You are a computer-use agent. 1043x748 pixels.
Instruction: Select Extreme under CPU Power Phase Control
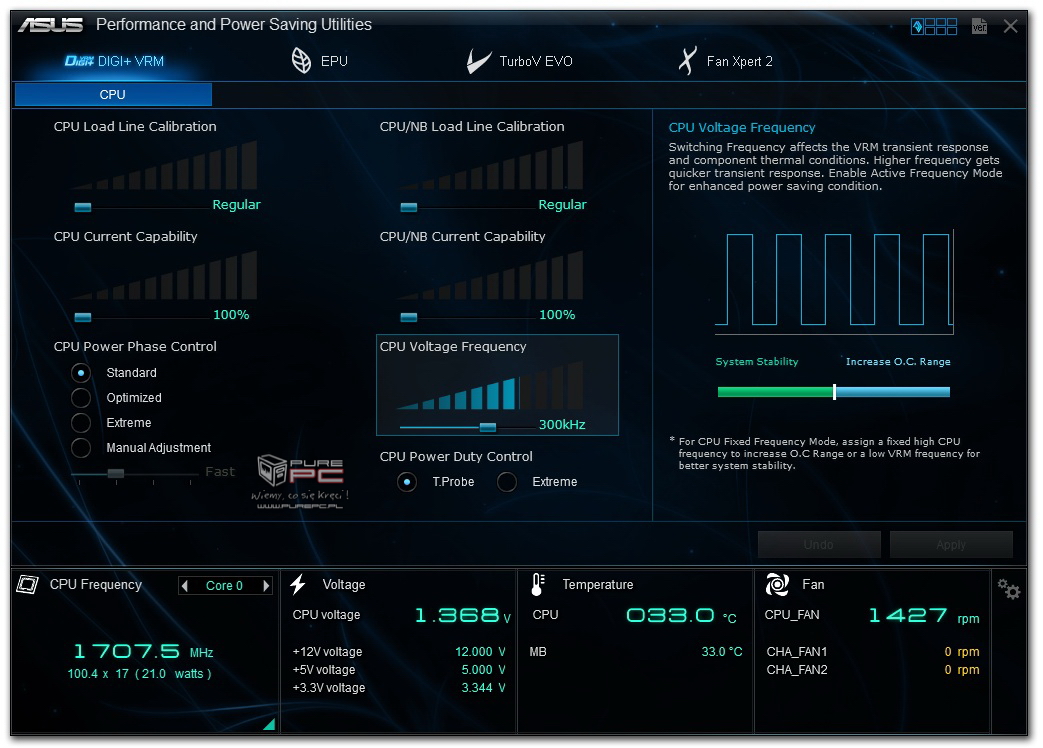point(81,423)
